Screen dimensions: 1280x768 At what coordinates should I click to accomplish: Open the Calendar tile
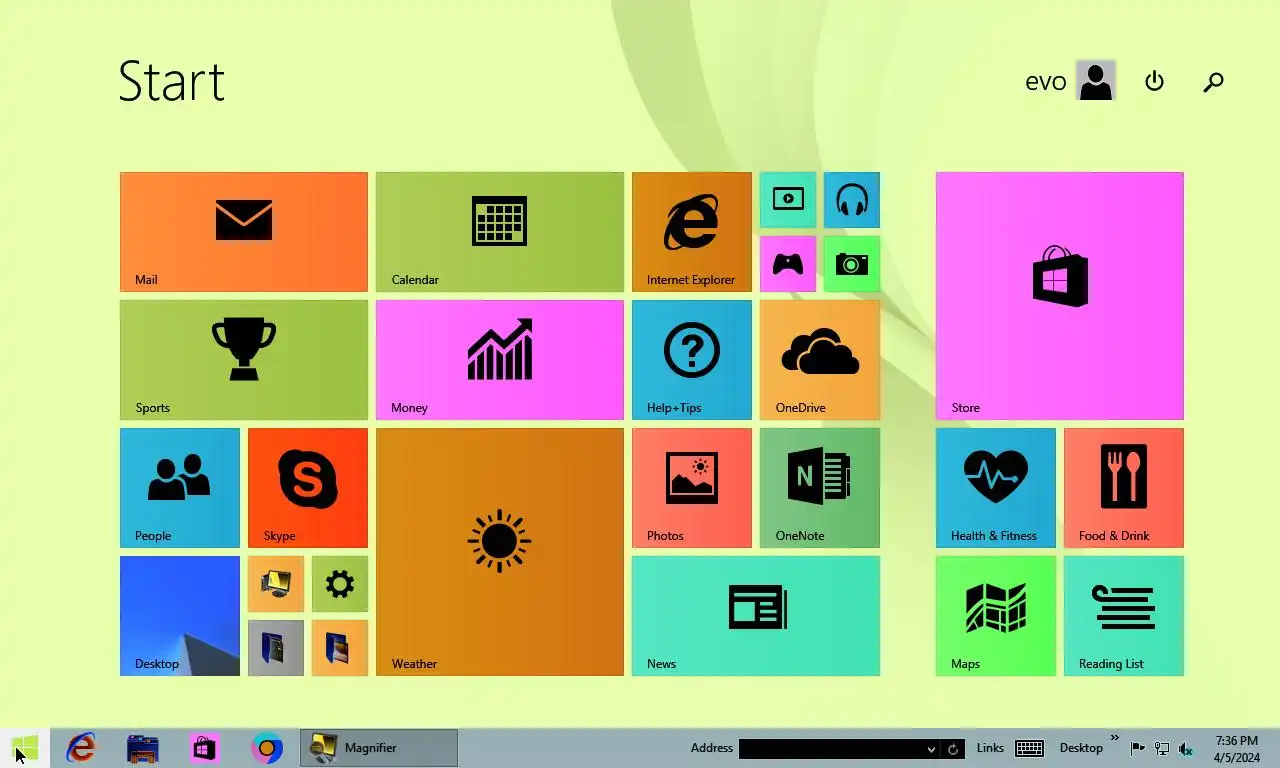click(500, 232)
